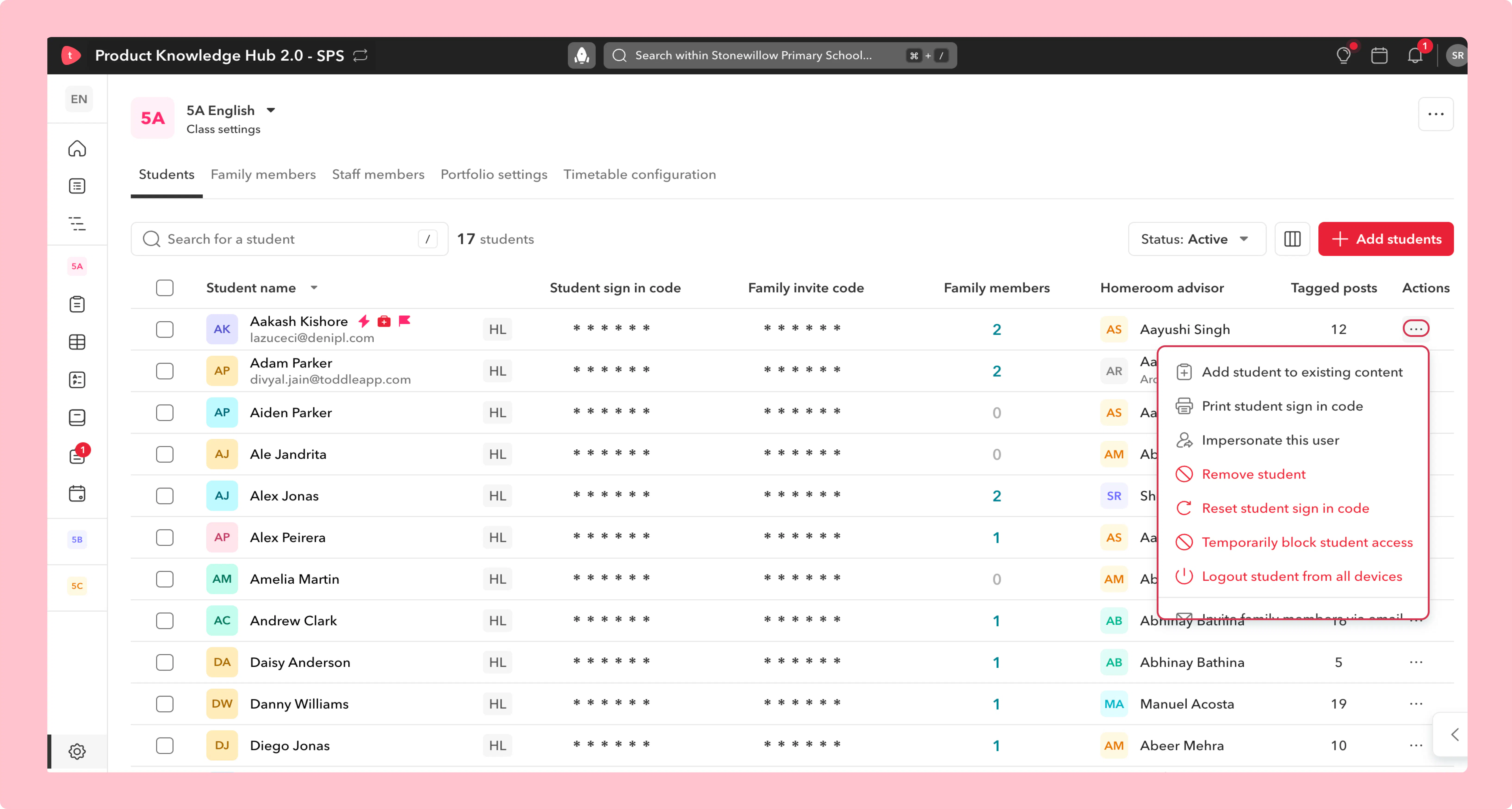
Task: Open family members count for Diego Jonas
Action: pyautogui.click(x=996, y=746)
